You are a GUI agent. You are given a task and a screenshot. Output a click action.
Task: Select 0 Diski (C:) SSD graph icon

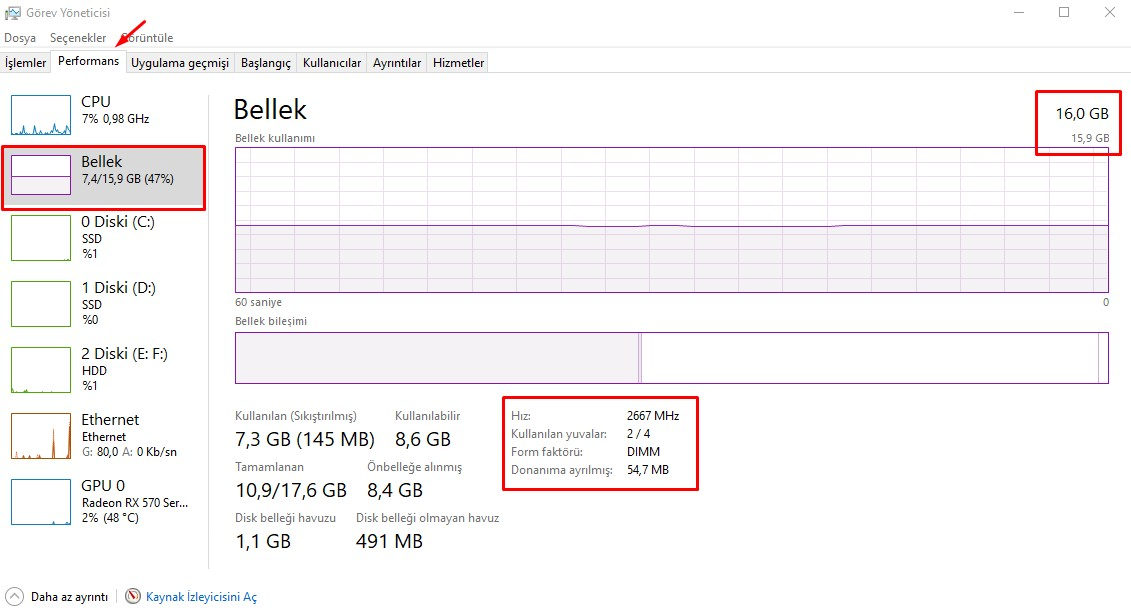click(x=41, y=238)
